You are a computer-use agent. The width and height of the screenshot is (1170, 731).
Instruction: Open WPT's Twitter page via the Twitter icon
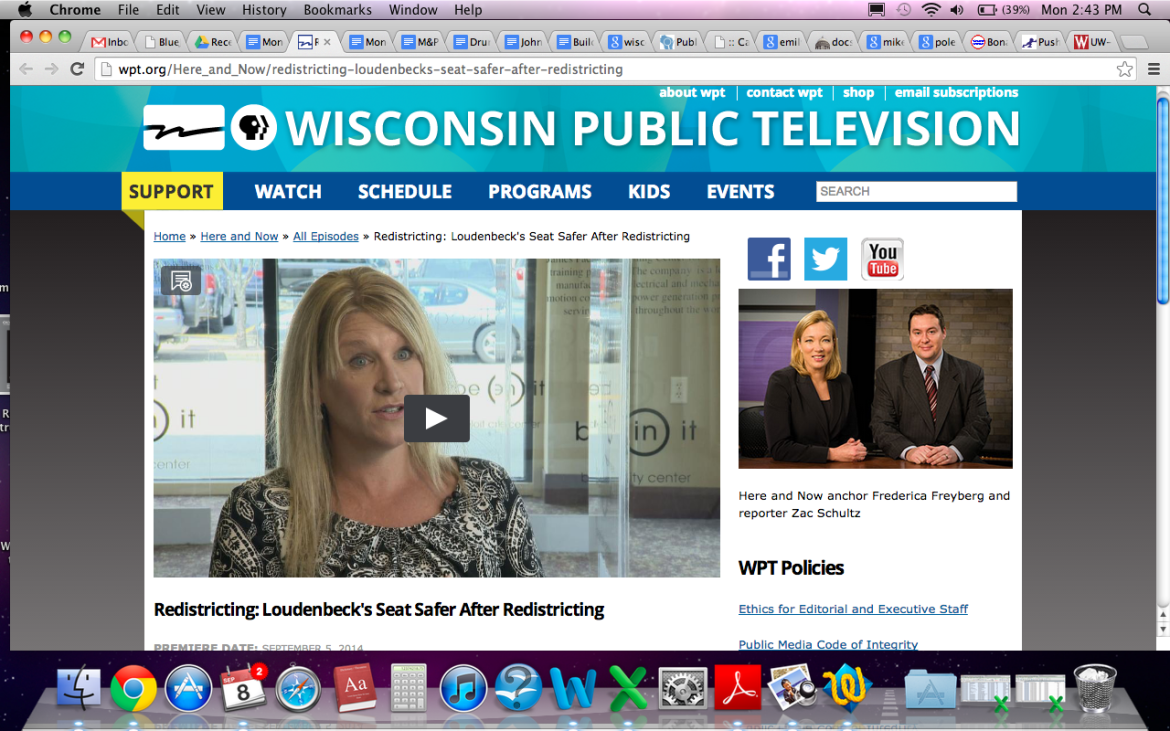825,258
